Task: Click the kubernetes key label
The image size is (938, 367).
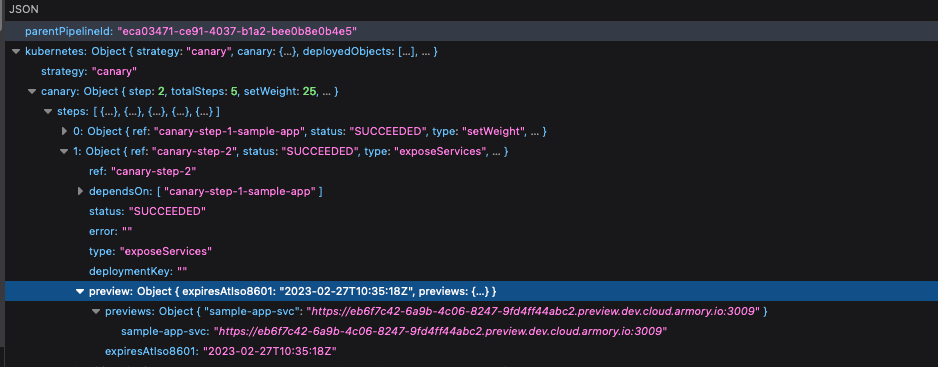Action: [x=56, y=52]
